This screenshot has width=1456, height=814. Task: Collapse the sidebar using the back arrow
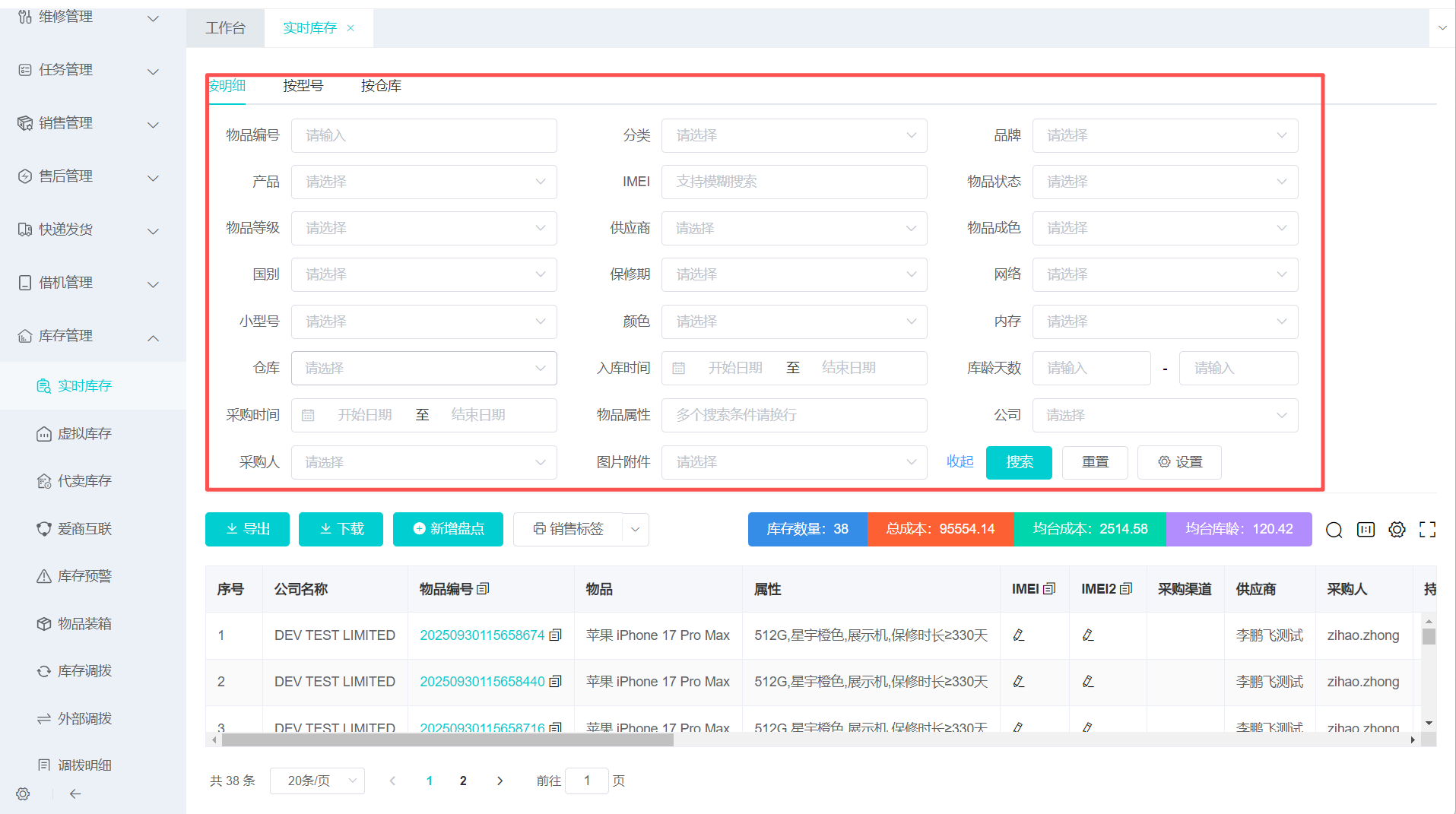tap(75, 793)
